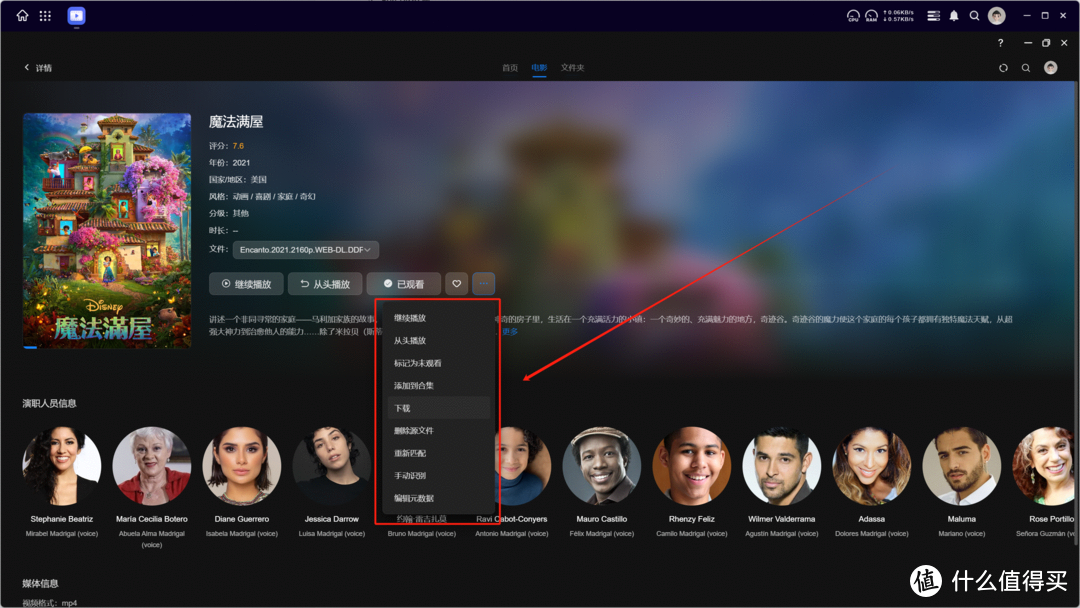Open the app profile avatar

[1050, 67]
